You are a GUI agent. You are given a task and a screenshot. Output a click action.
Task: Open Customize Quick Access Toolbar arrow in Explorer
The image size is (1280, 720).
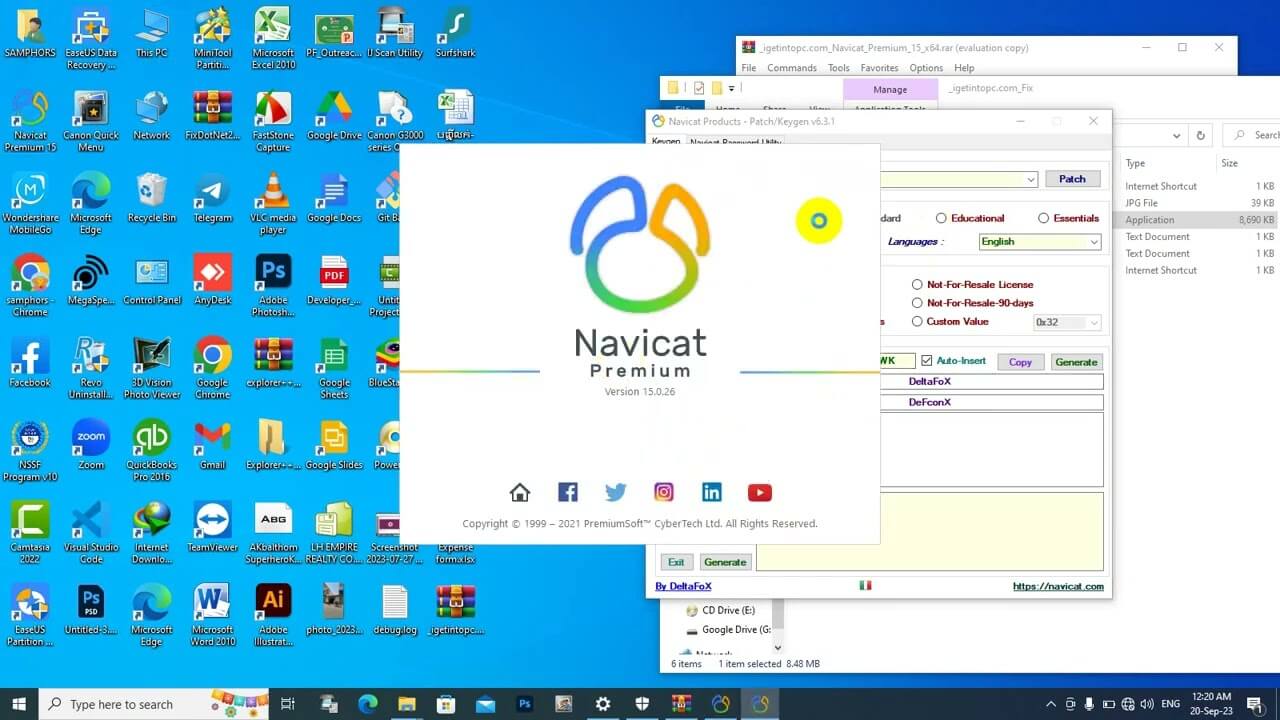click(731, 88)
